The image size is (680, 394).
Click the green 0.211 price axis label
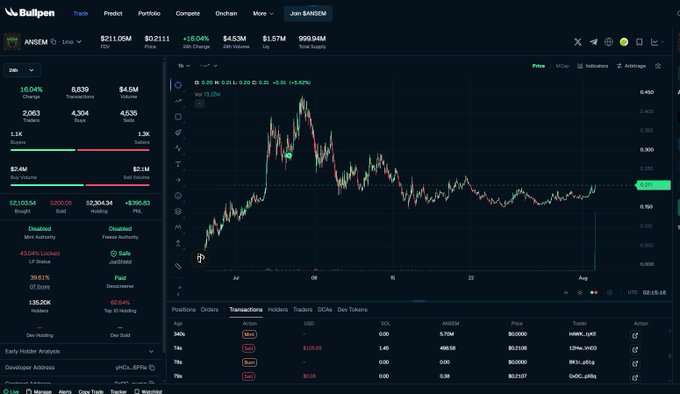pyautogui.click(x=653, y=185)
